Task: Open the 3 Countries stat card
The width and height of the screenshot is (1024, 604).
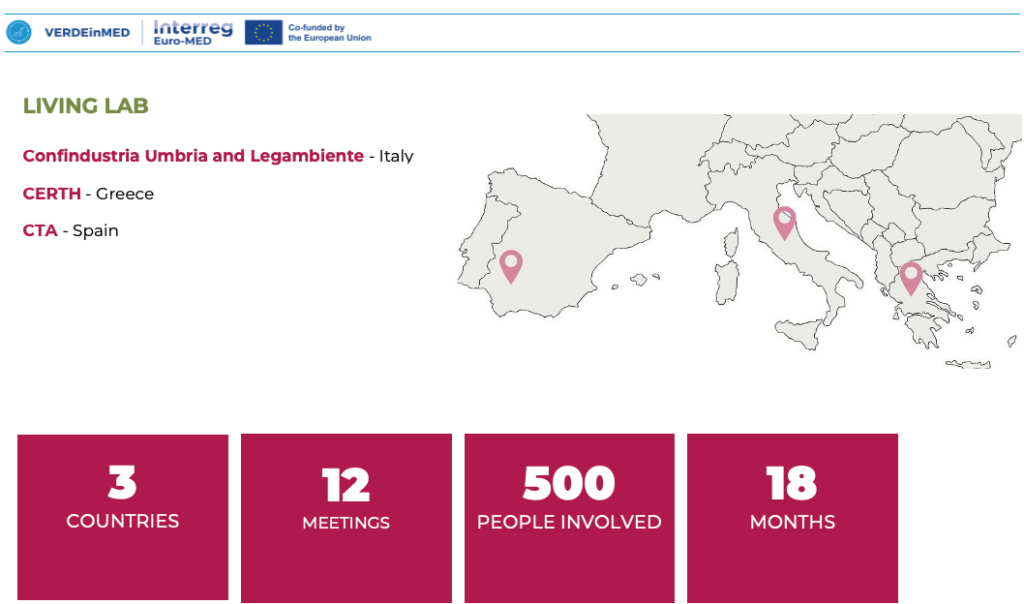Action: click(x=123, y=517)
